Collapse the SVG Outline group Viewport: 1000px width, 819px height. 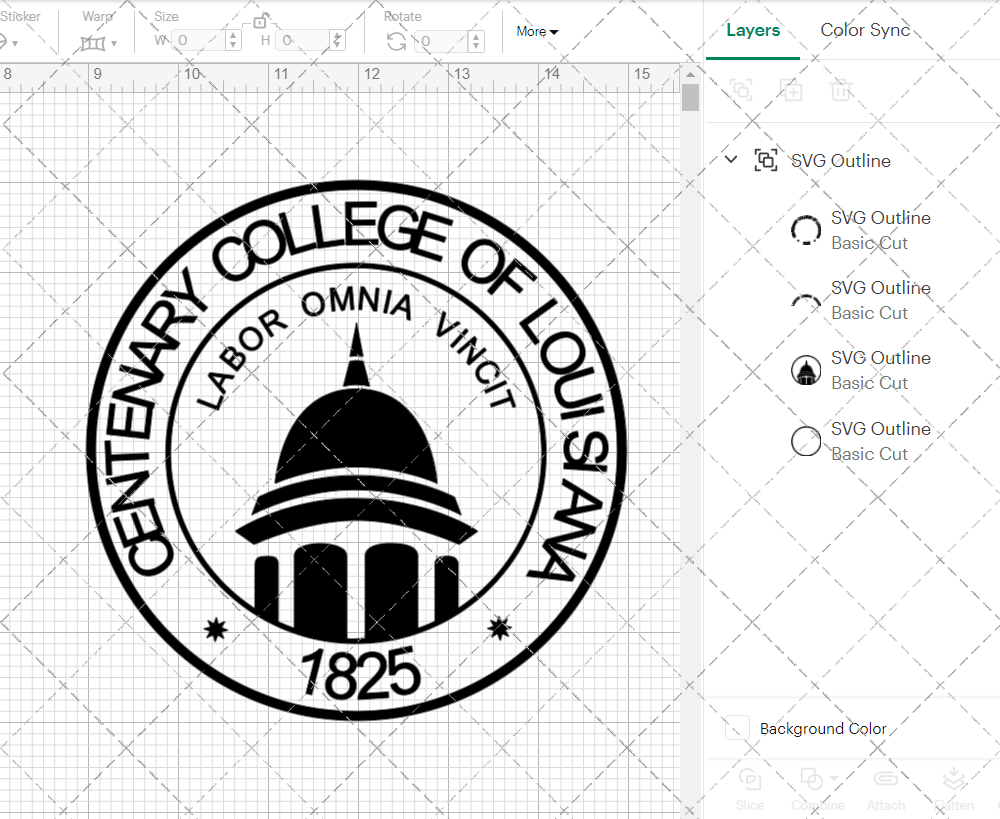(x=731, y=159)
